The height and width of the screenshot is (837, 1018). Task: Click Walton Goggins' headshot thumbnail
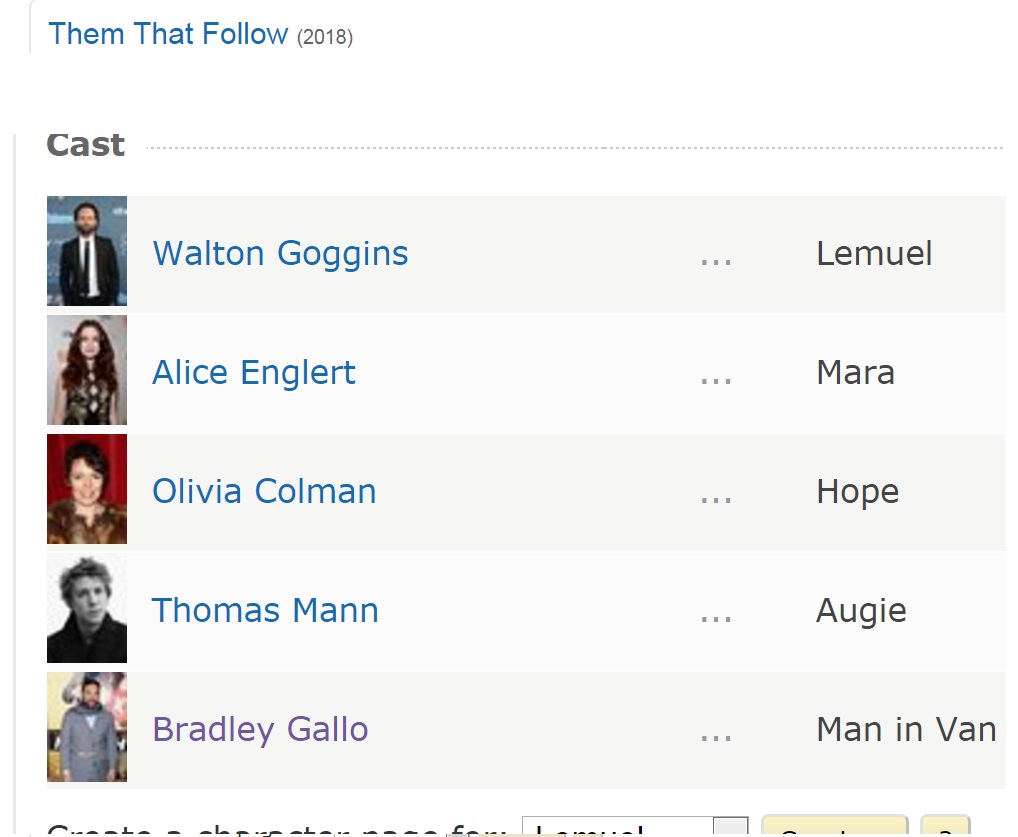pyautogui.click(x=87, y=251)
